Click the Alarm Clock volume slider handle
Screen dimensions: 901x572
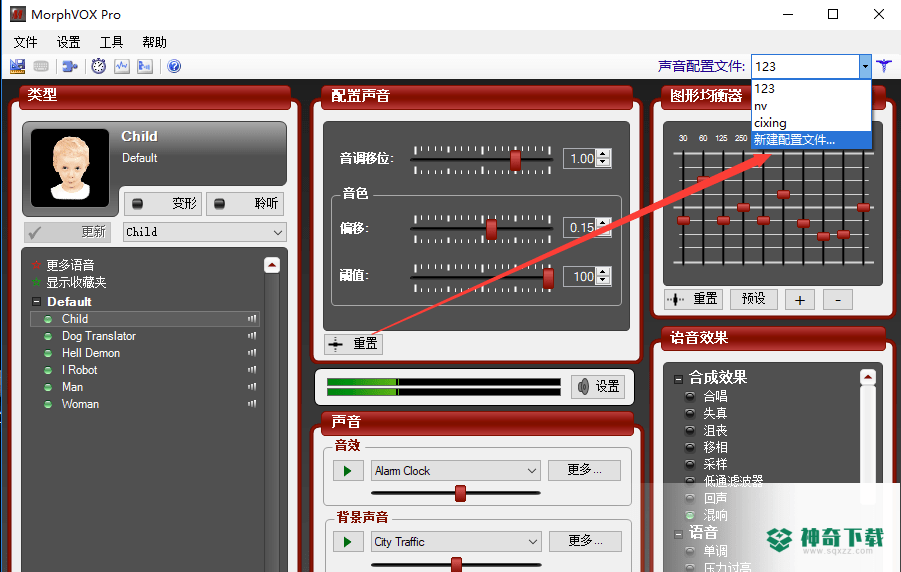pos(460,493)
